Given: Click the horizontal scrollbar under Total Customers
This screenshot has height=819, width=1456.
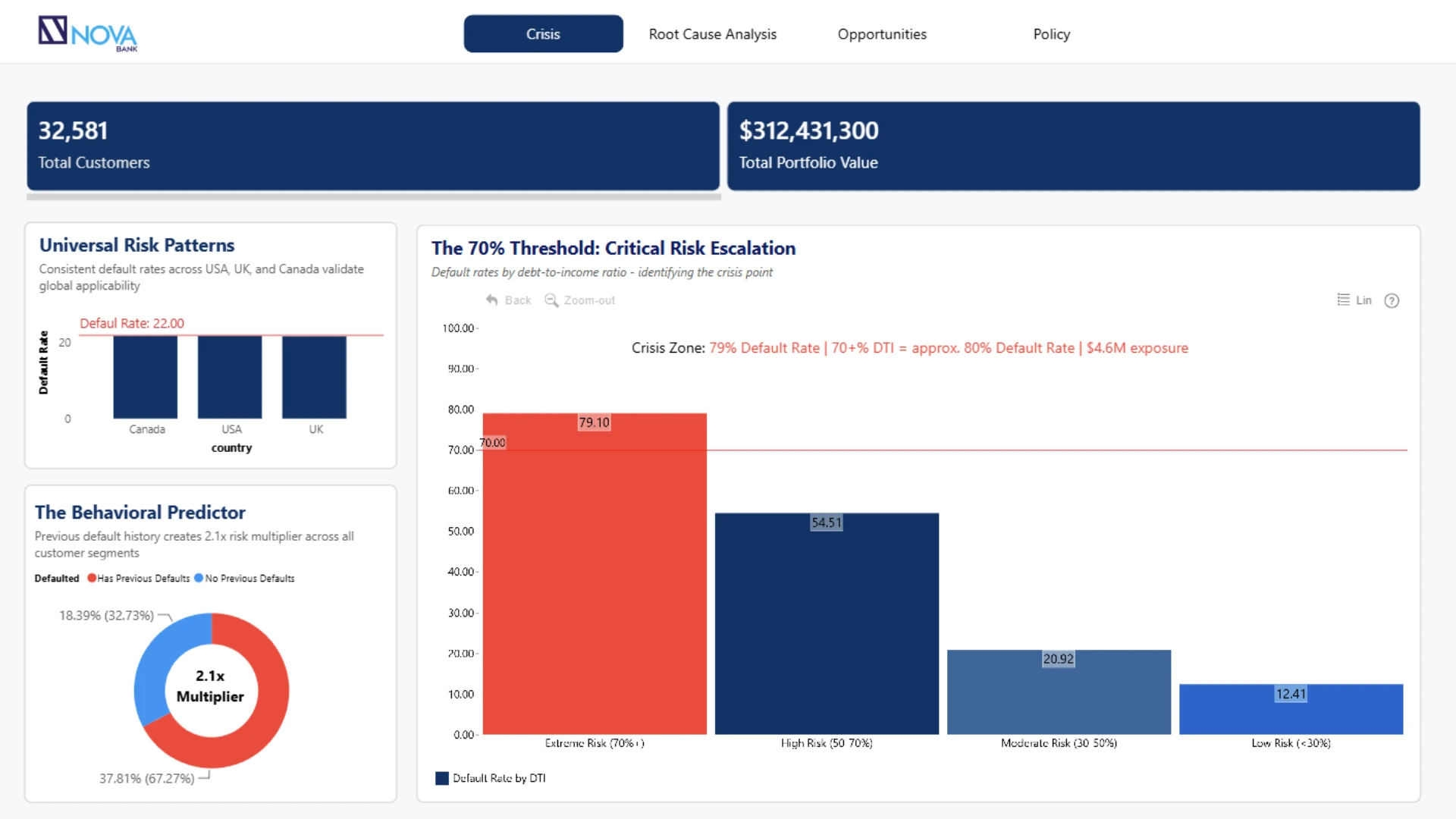Looking at the screenshot, I should pyautogui.click(x=374, y=197).
